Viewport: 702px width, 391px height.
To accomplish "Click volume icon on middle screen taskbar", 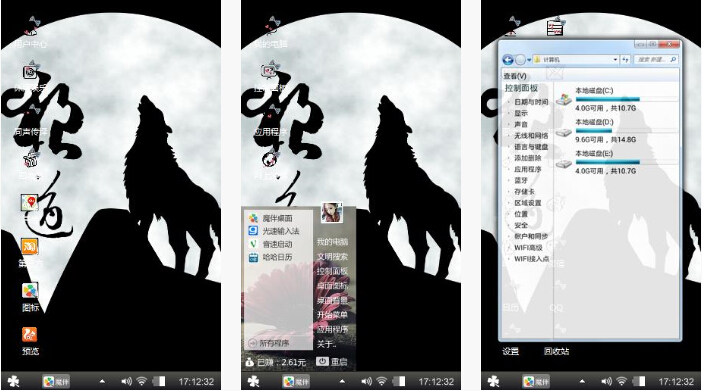I will click(366, 382).
